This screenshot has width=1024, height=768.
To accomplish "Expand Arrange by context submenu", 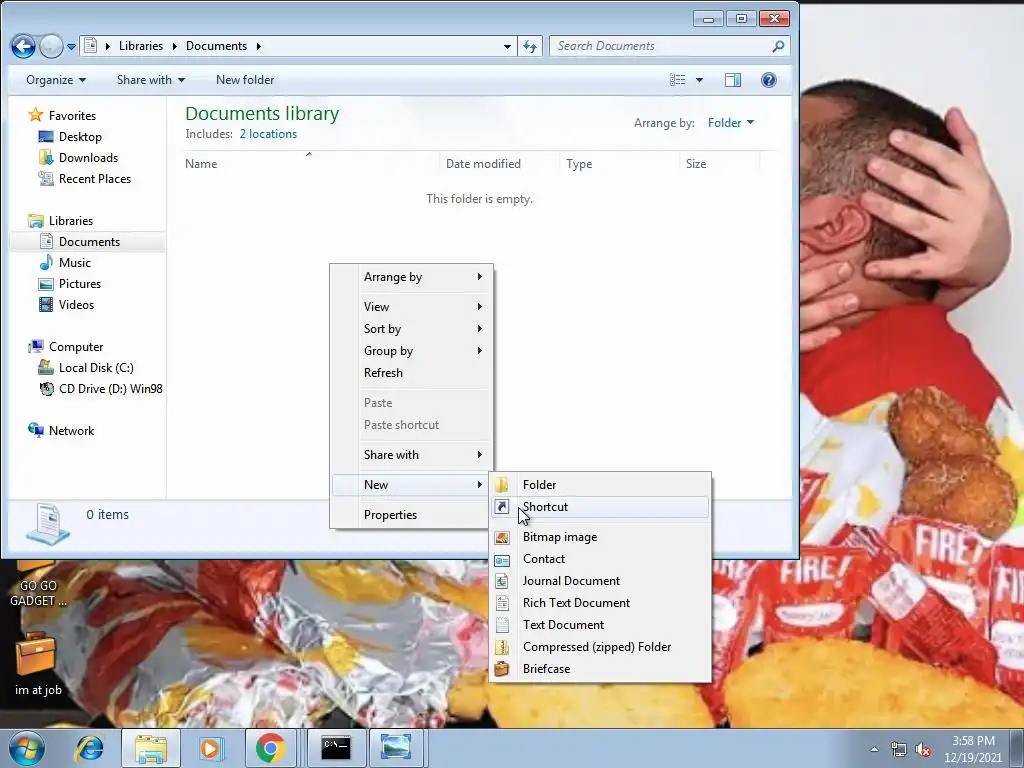I will click(411, 277).
